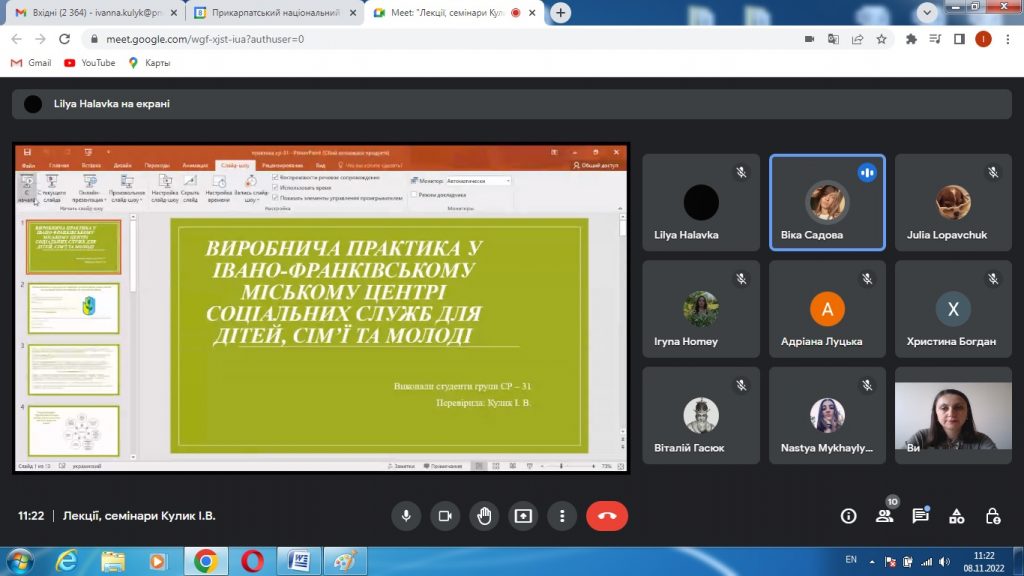Bookmark this page with the star icon
This screenshot has width=1024, height=576.
coord(881,39)
